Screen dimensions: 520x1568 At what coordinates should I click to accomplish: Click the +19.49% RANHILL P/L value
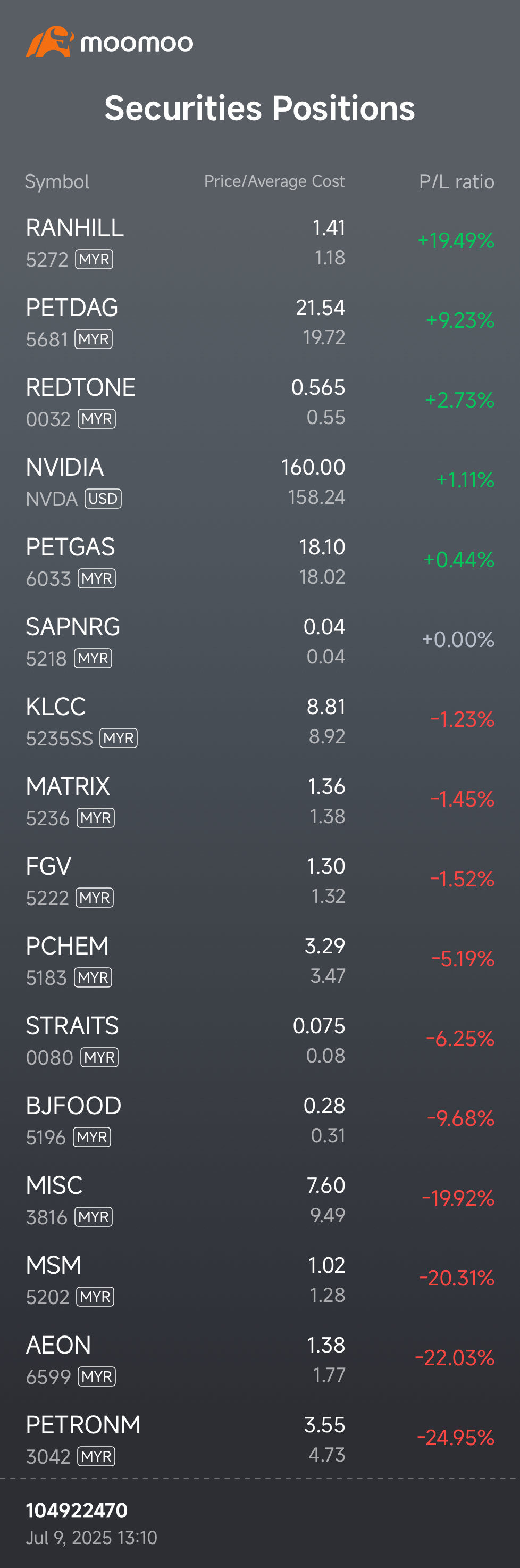[x=456, y=240]
